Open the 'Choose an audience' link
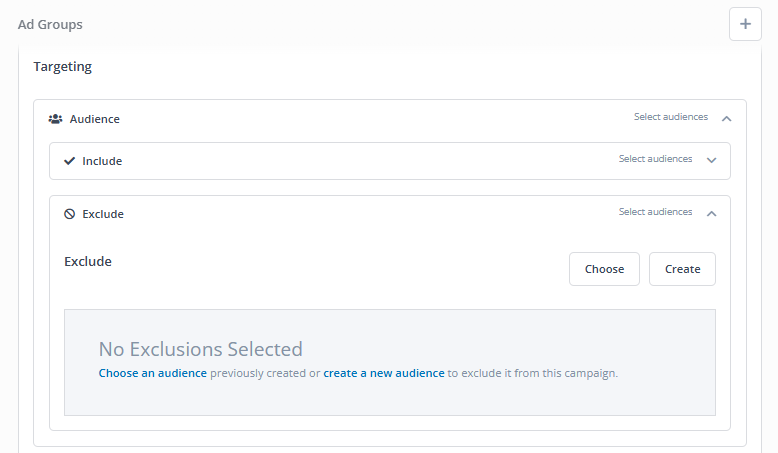This screenshot has height=453, width=778. tap(153, 373)
